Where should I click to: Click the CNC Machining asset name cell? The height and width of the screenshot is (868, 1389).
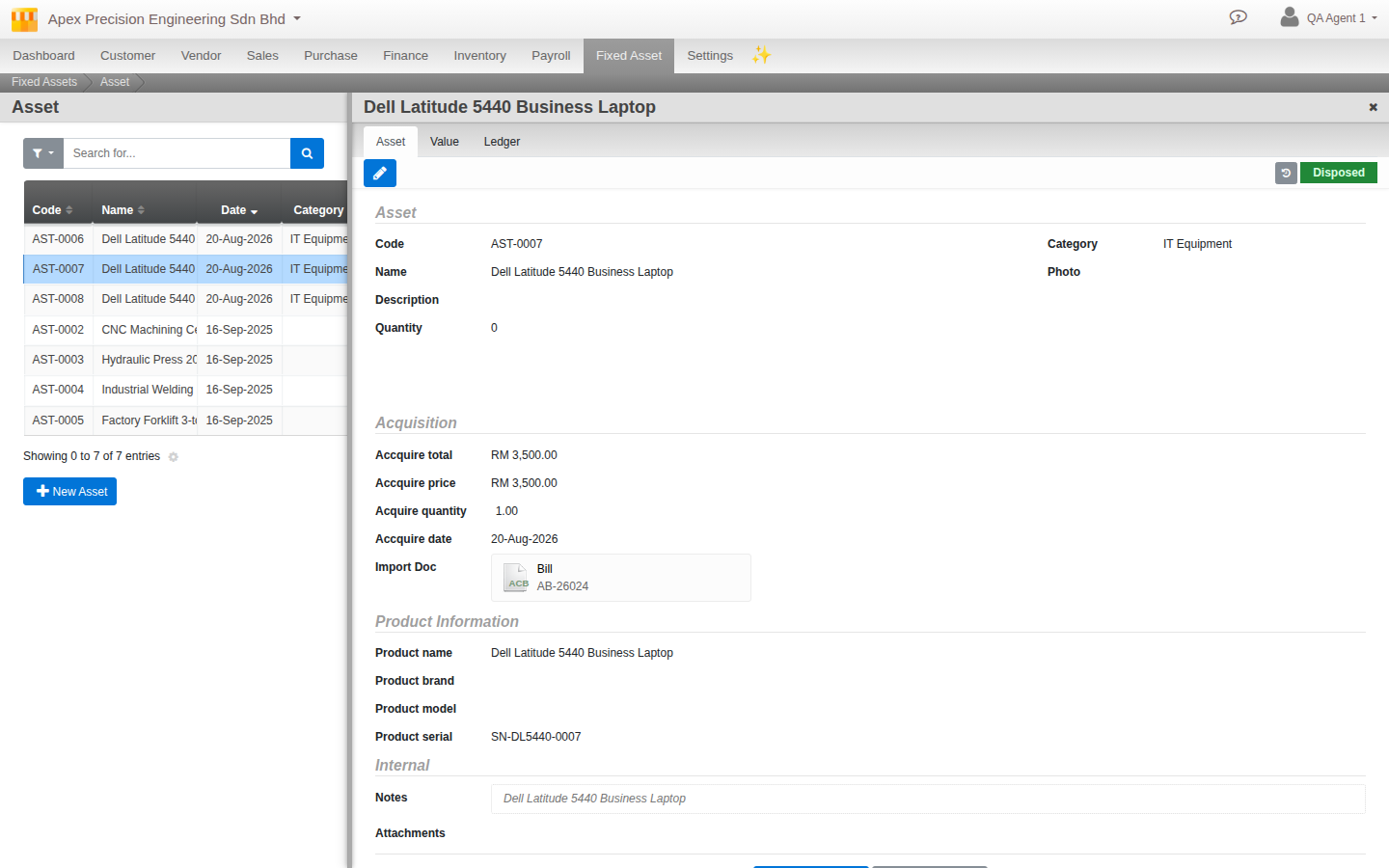(146, 330)
